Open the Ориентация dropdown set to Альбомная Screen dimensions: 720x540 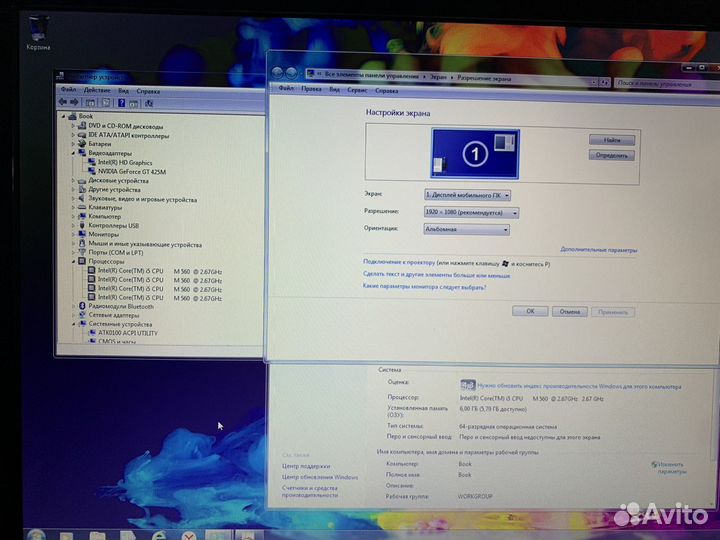pos(466,229)
